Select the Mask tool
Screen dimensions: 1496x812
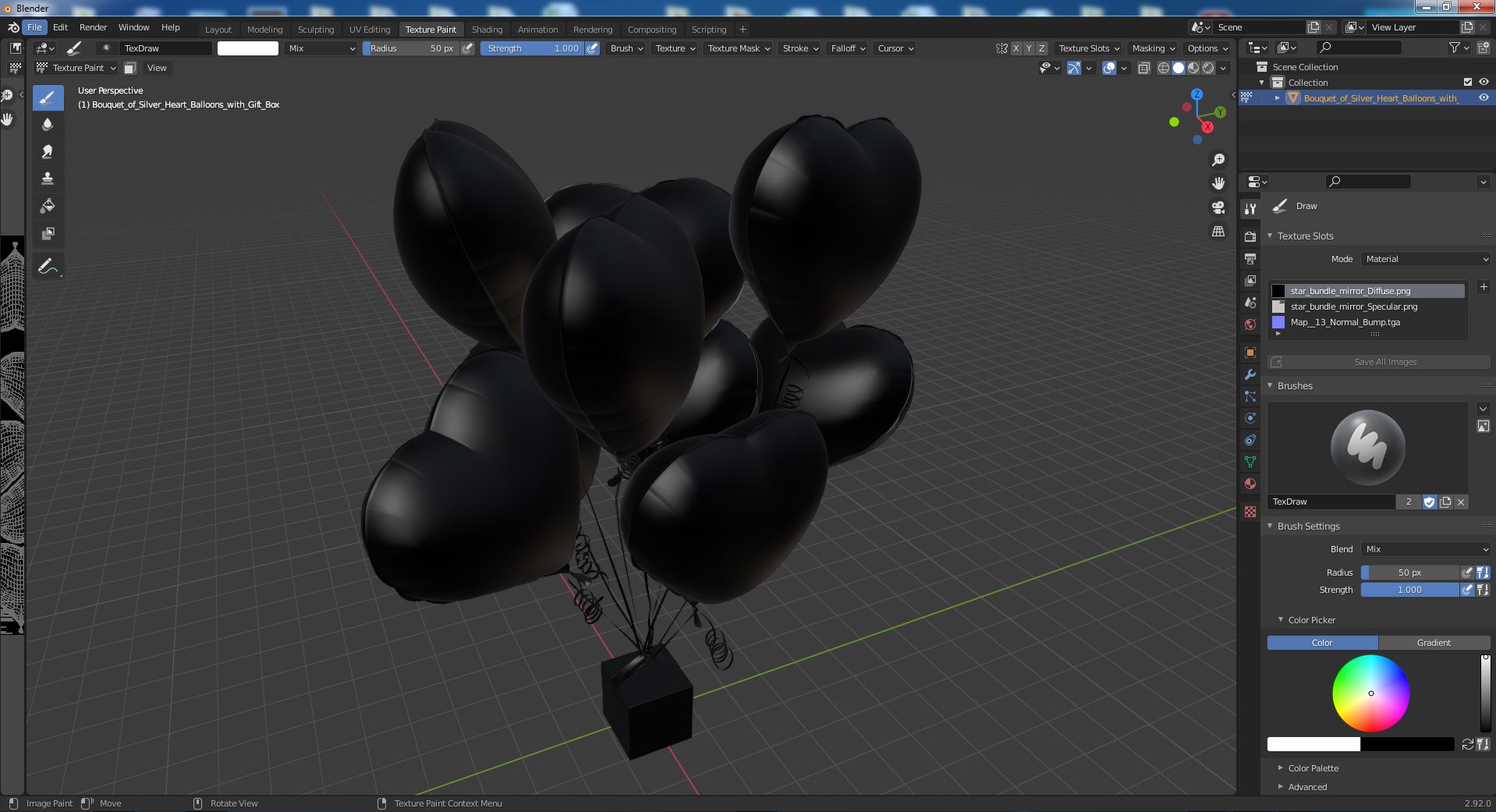click(x=48, y=233)
